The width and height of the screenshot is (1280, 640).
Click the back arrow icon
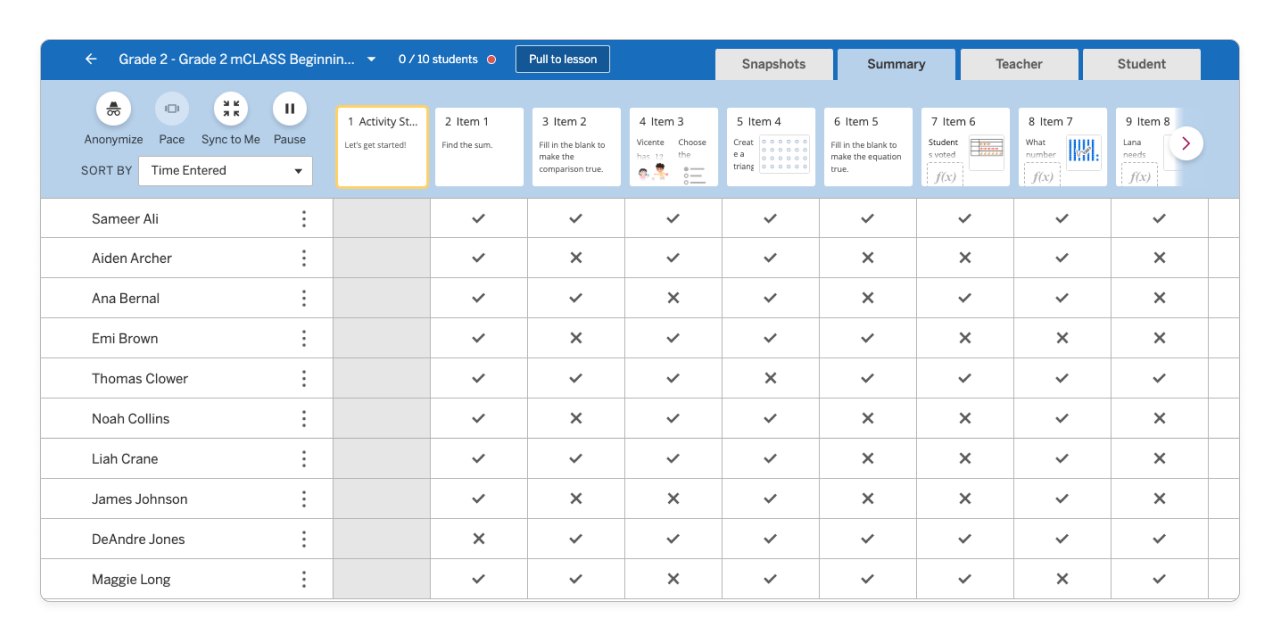point(91,59)
